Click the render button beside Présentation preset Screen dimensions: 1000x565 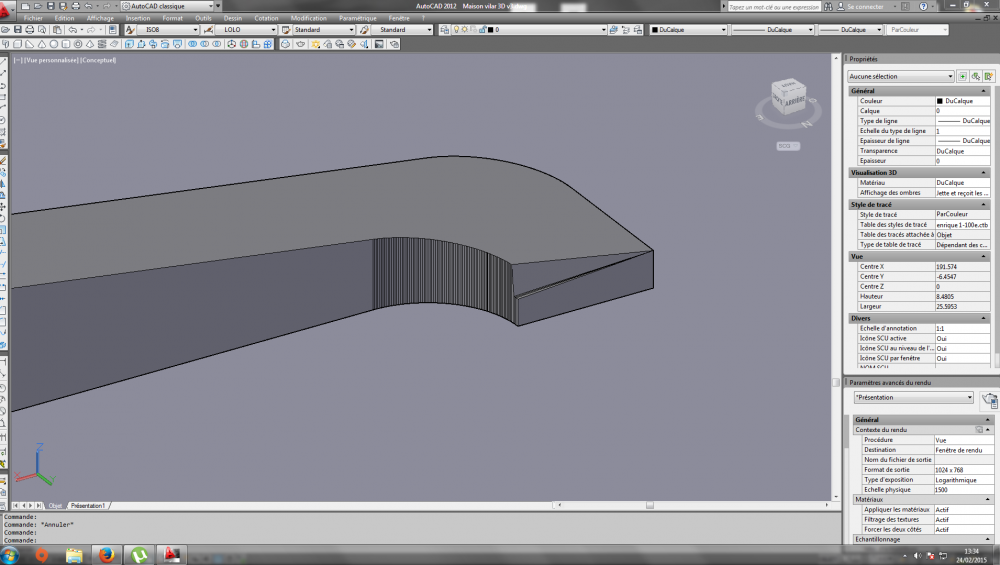(x=989, y=399)
